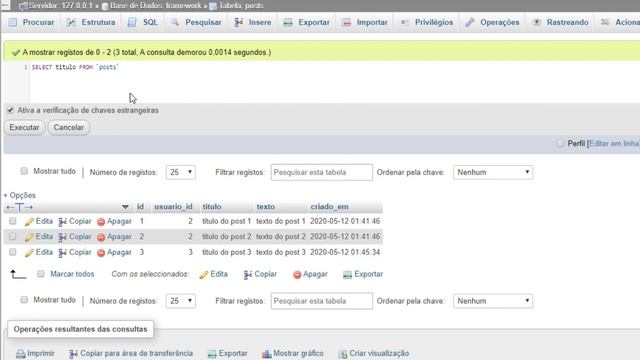The image size is (640, 360).
Task: Go to the Pesquisar tab
Action: click(x=196, y=22)
